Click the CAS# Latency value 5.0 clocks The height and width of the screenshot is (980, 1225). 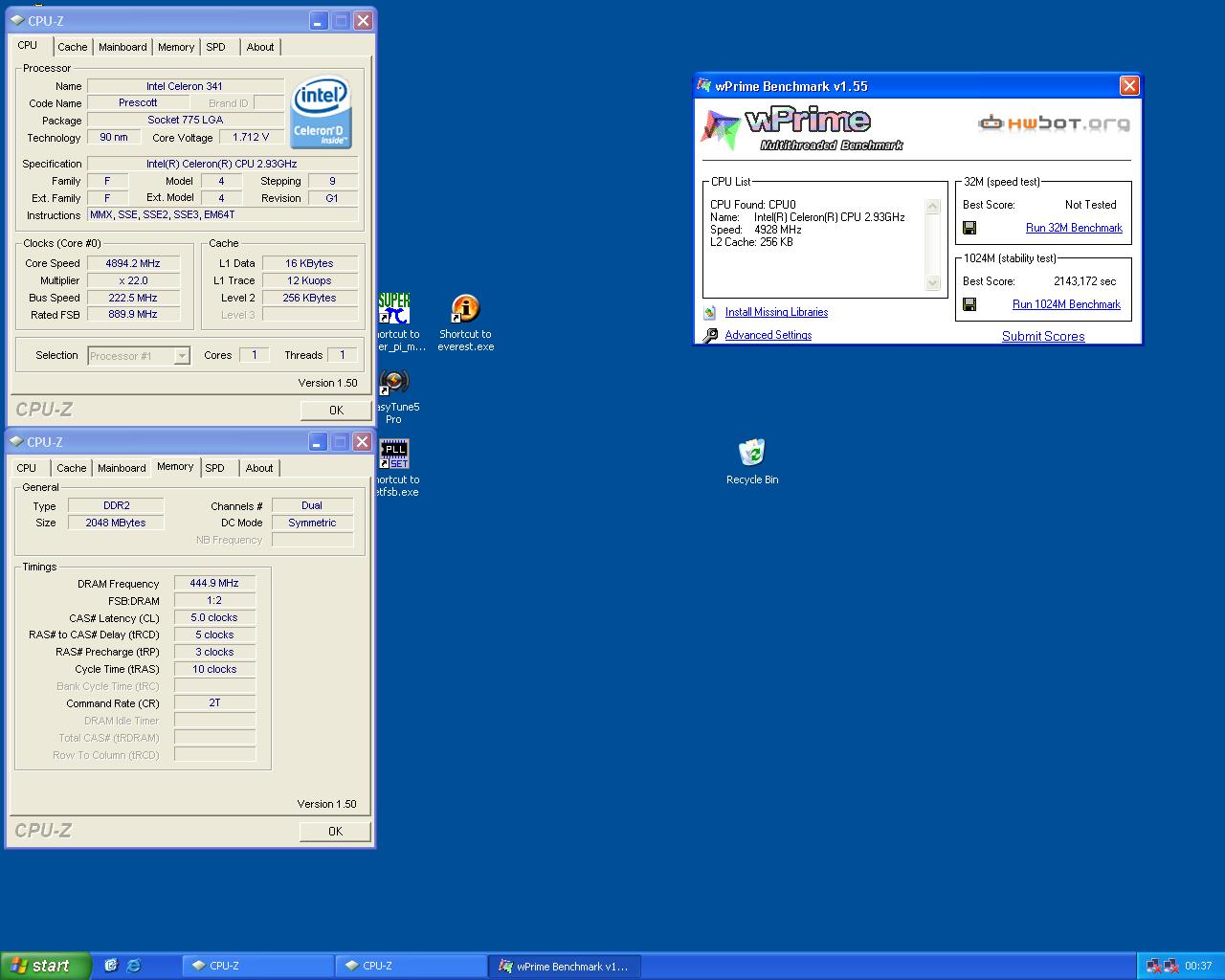click(x=214, y=617)
